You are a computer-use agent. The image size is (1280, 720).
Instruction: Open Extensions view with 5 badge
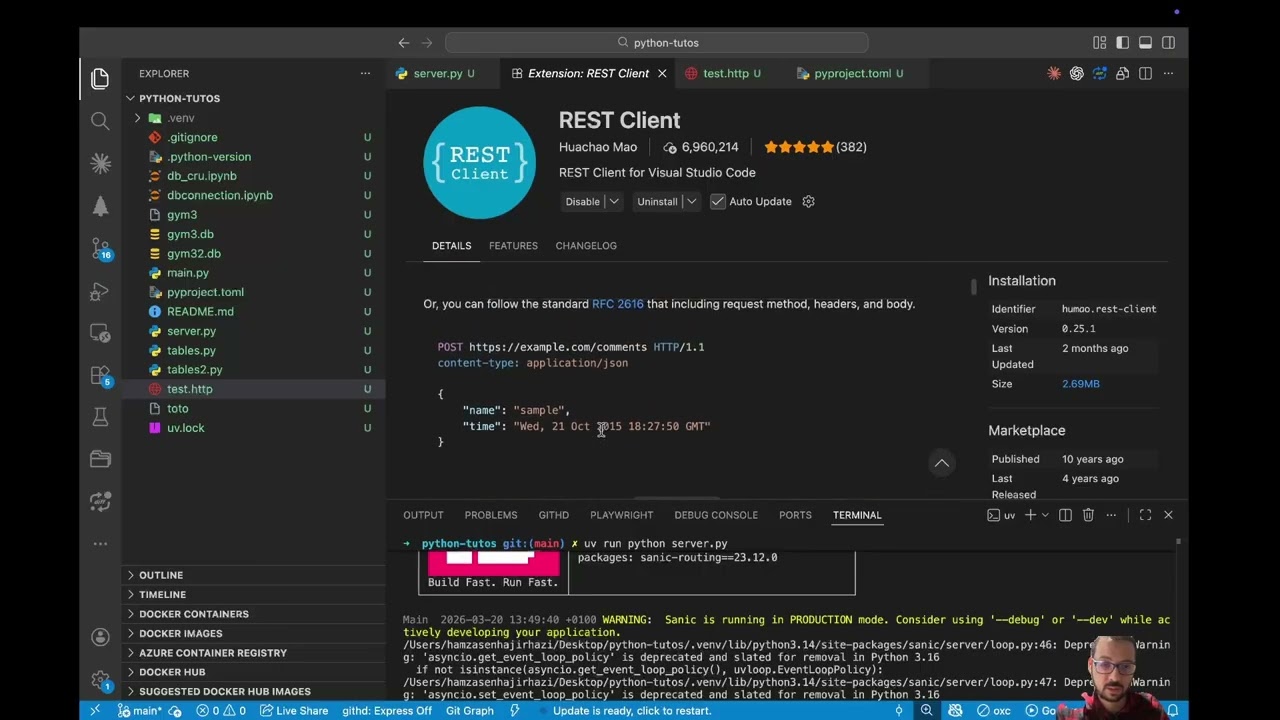coord(100,375)
